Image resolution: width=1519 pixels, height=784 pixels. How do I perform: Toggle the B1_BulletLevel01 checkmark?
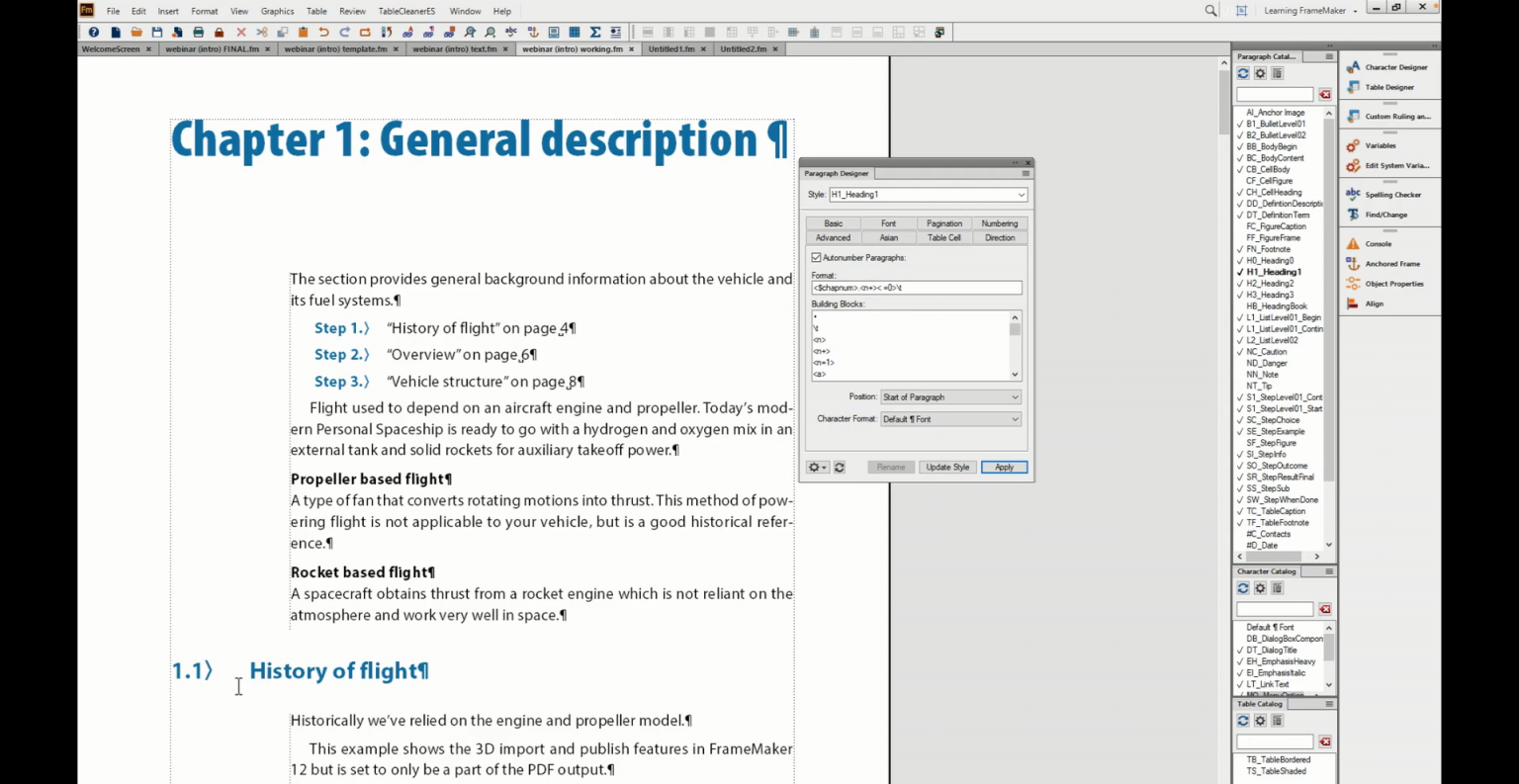1240,123
